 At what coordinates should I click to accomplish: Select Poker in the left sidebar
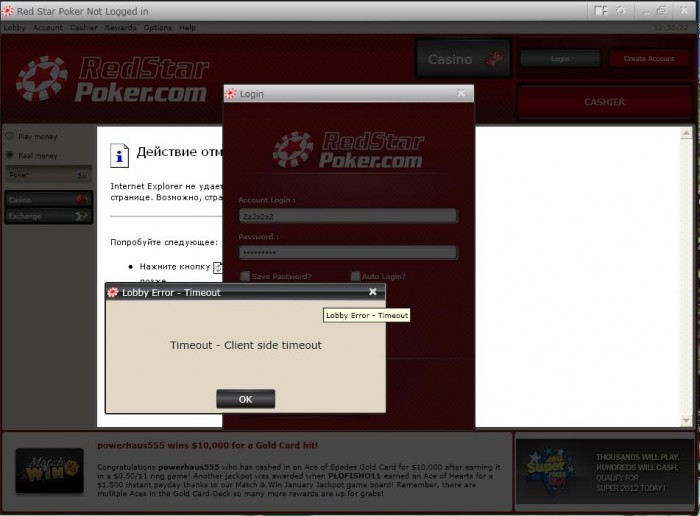(x=48, y=175)
